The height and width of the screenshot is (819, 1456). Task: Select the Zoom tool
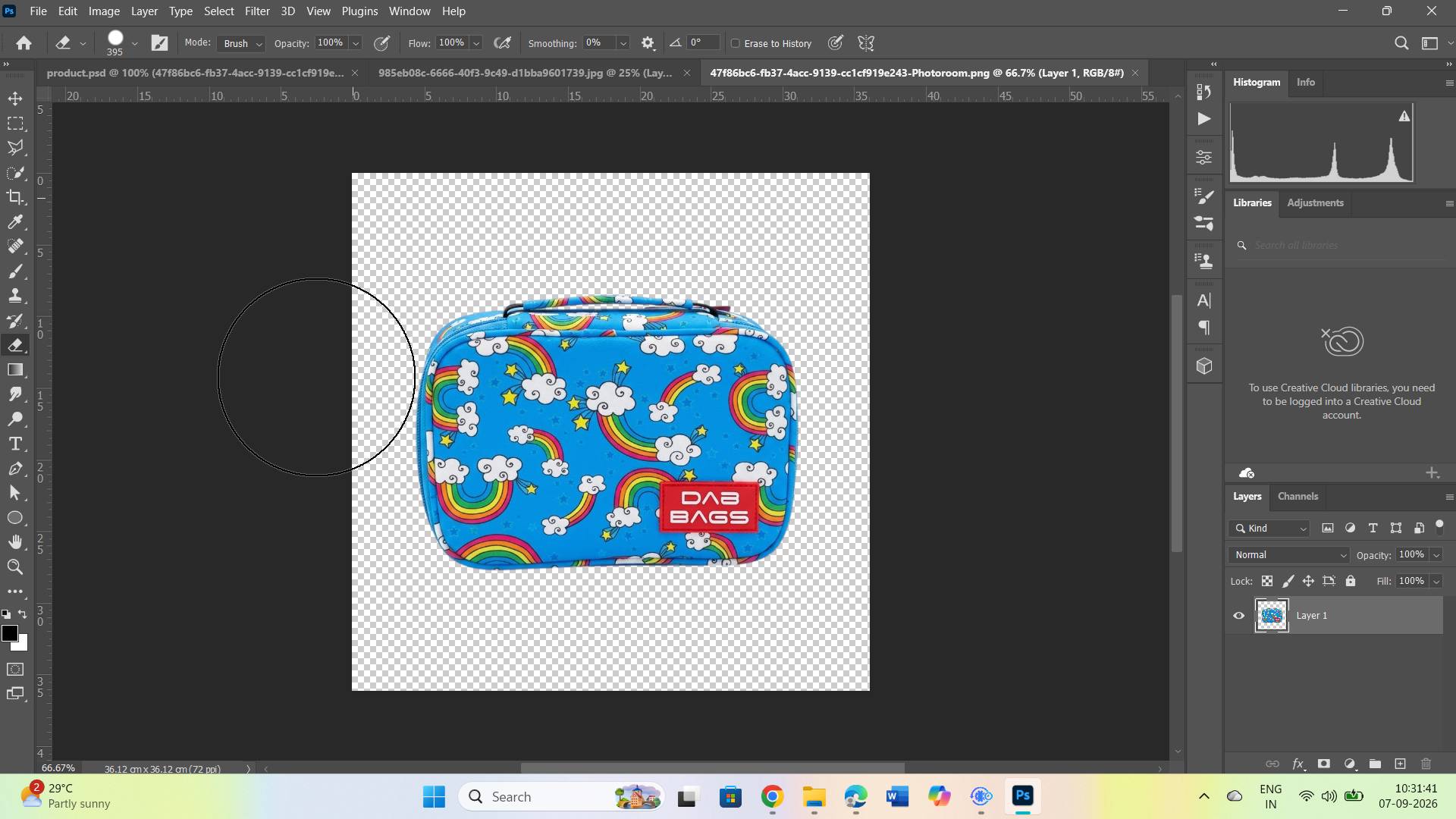click(x=15, y=566)
